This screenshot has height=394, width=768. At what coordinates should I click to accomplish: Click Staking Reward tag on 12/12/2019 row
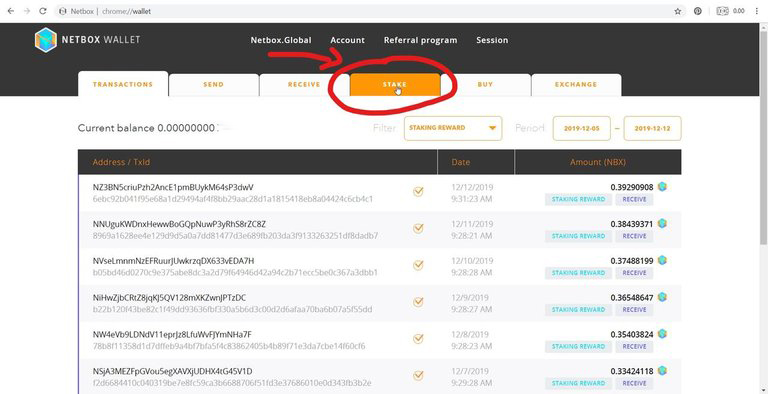pos(578,199)
